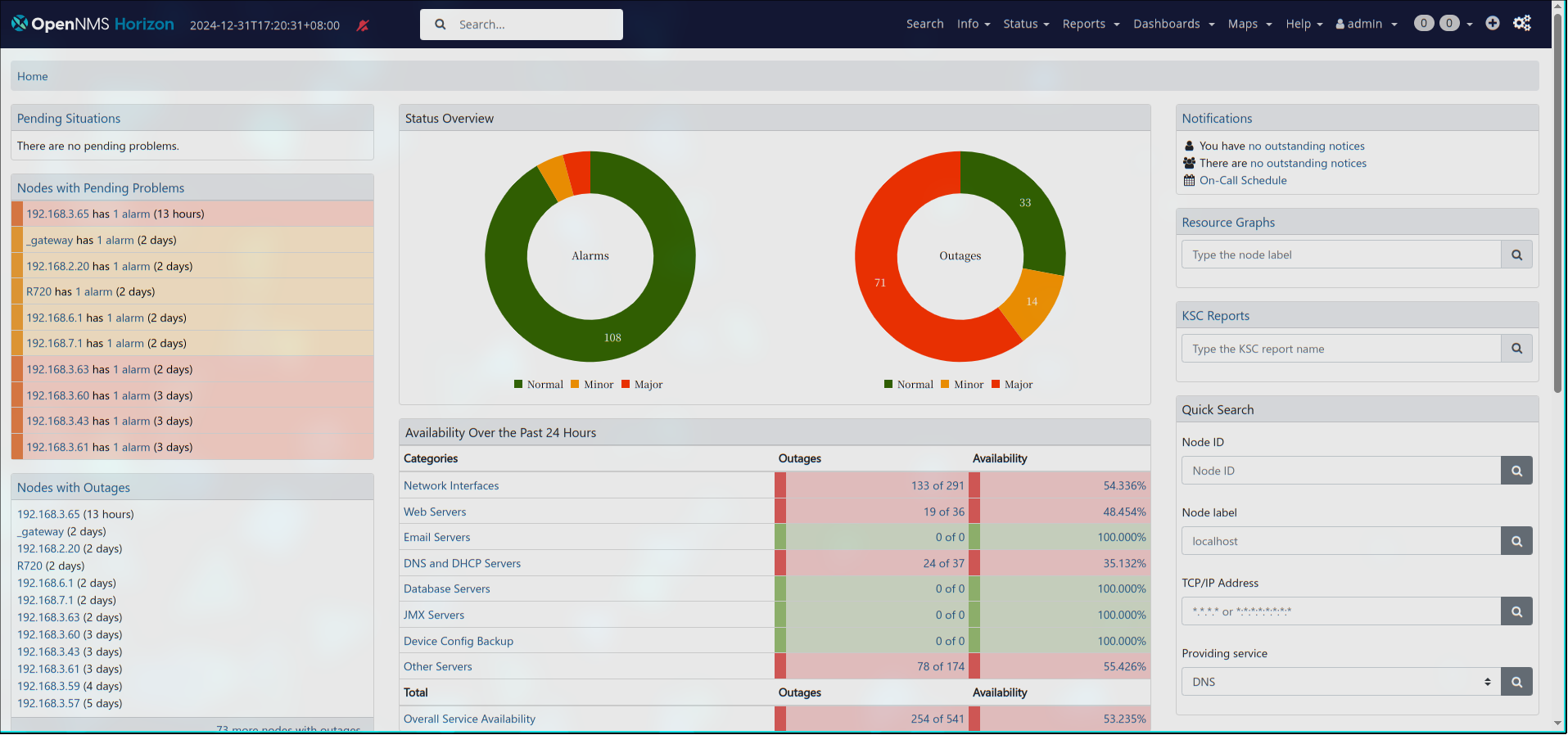Expand the admin user menu
The height and width of the screenshot is (735, 1568).
(x=1366, y=24)
